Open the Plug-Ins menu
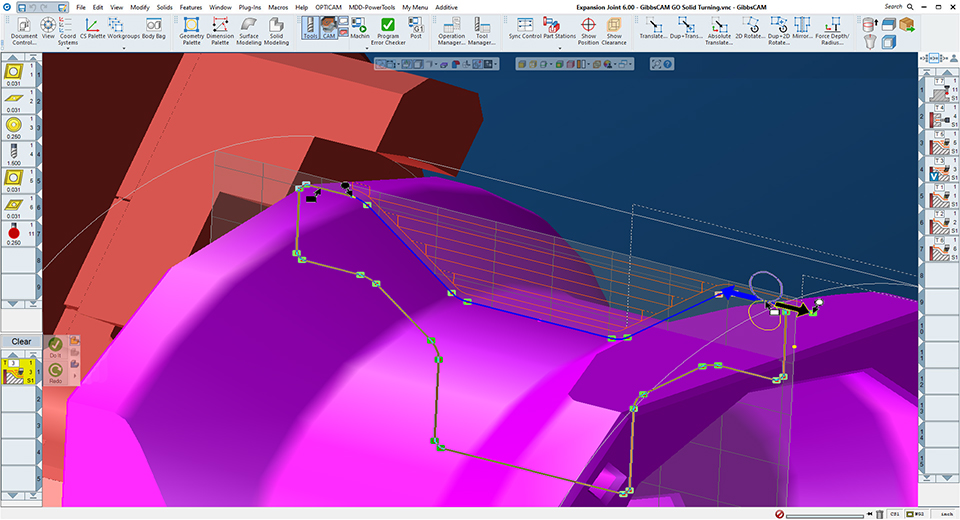Image resolution: width=960 pixels, height=520 pixels. [x=250, y=7]
